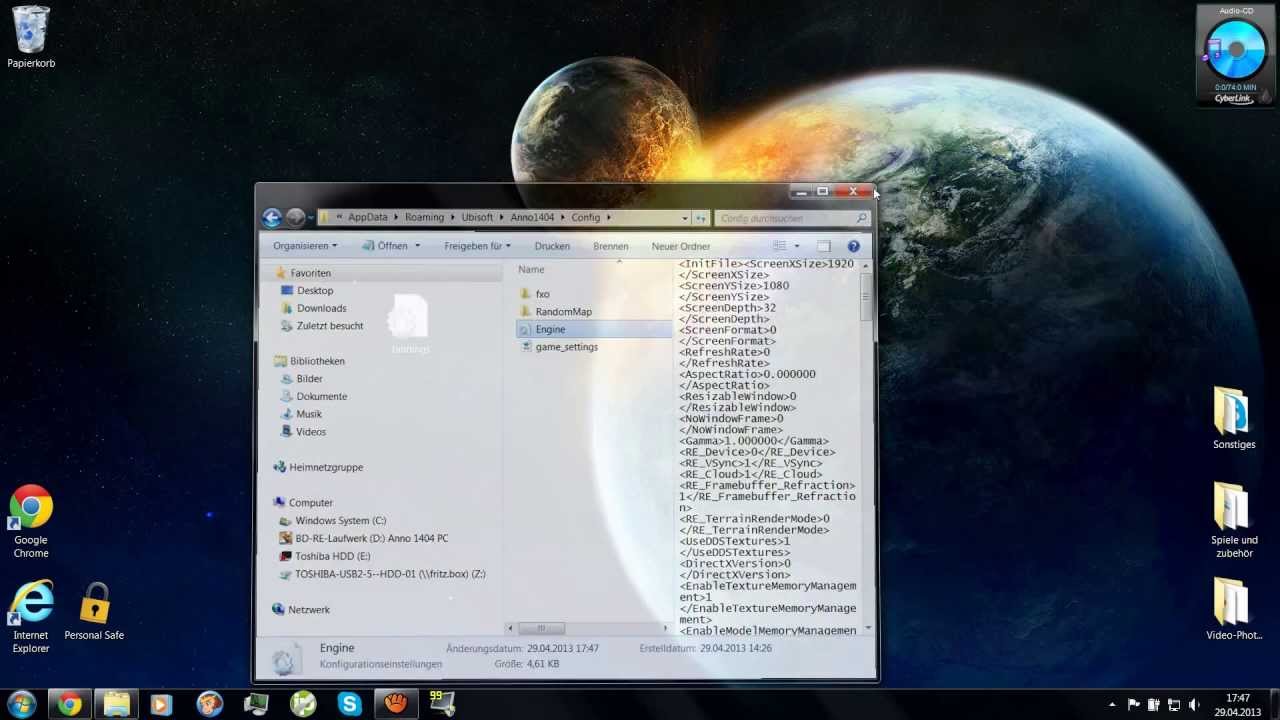Open Skype from the taskbar
Screen dimensions: 1280x720
click(x=349, y=704)
